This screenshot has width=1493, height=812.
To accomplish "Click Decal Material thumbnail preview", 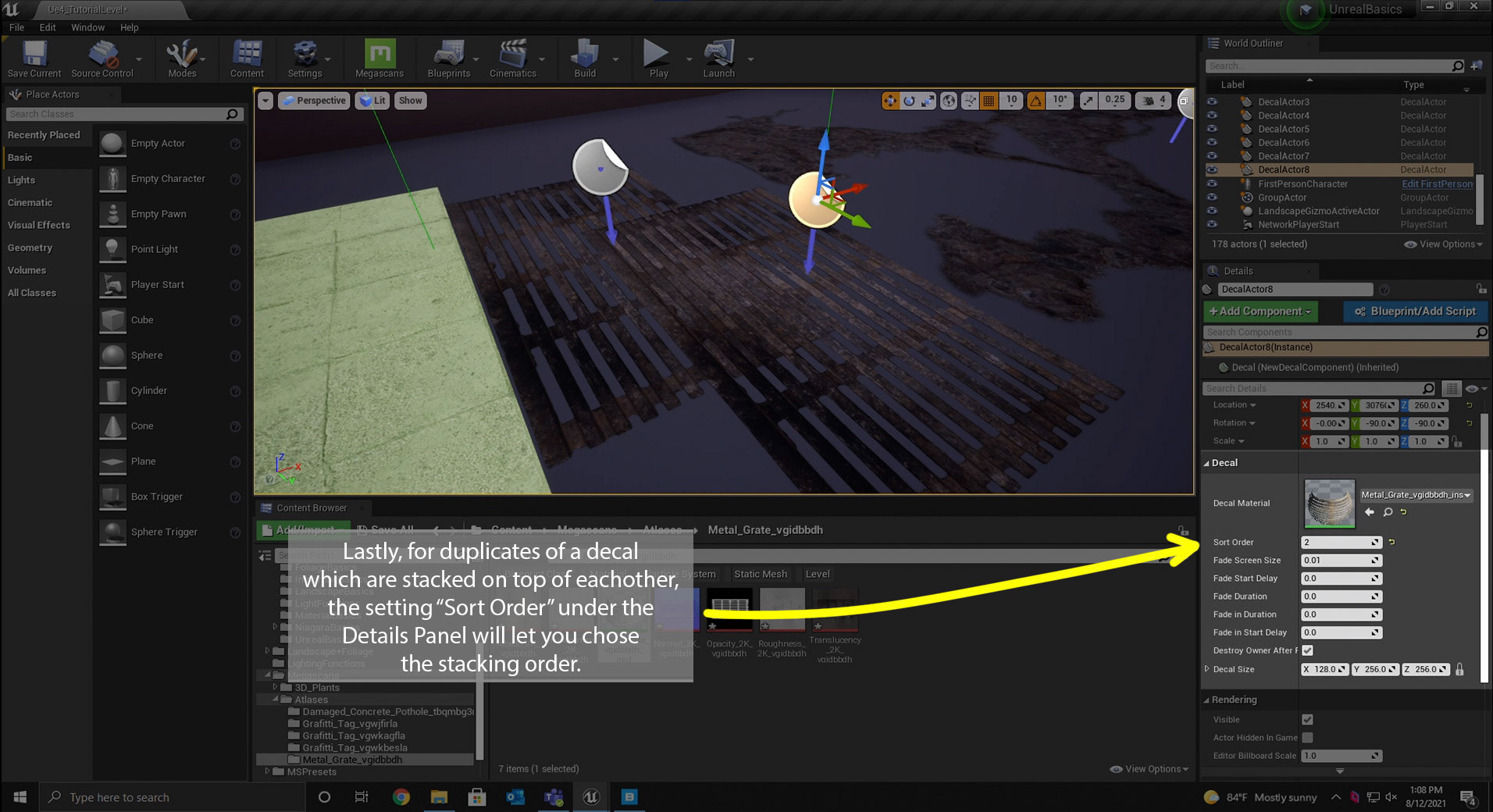I will click(x=1330, y=504).
